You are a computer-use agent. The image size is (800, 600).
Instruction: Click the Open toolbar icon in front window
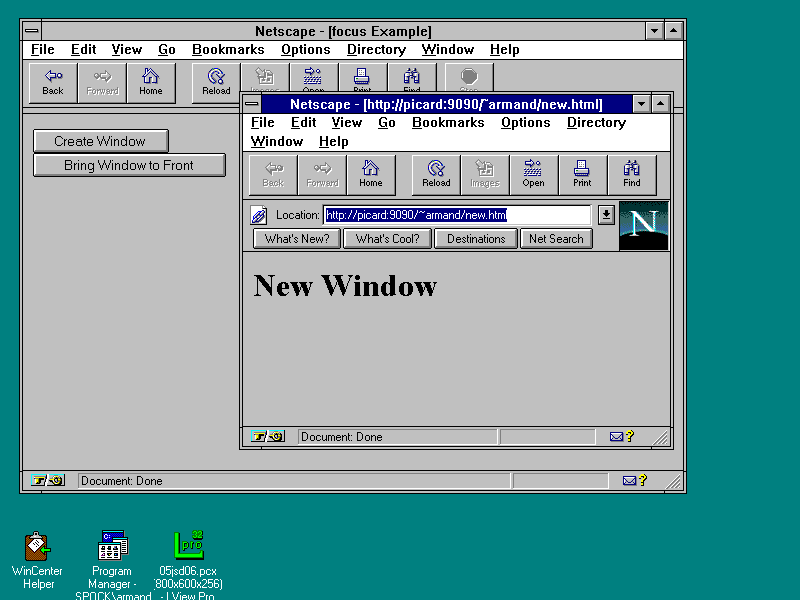(534, 174)
